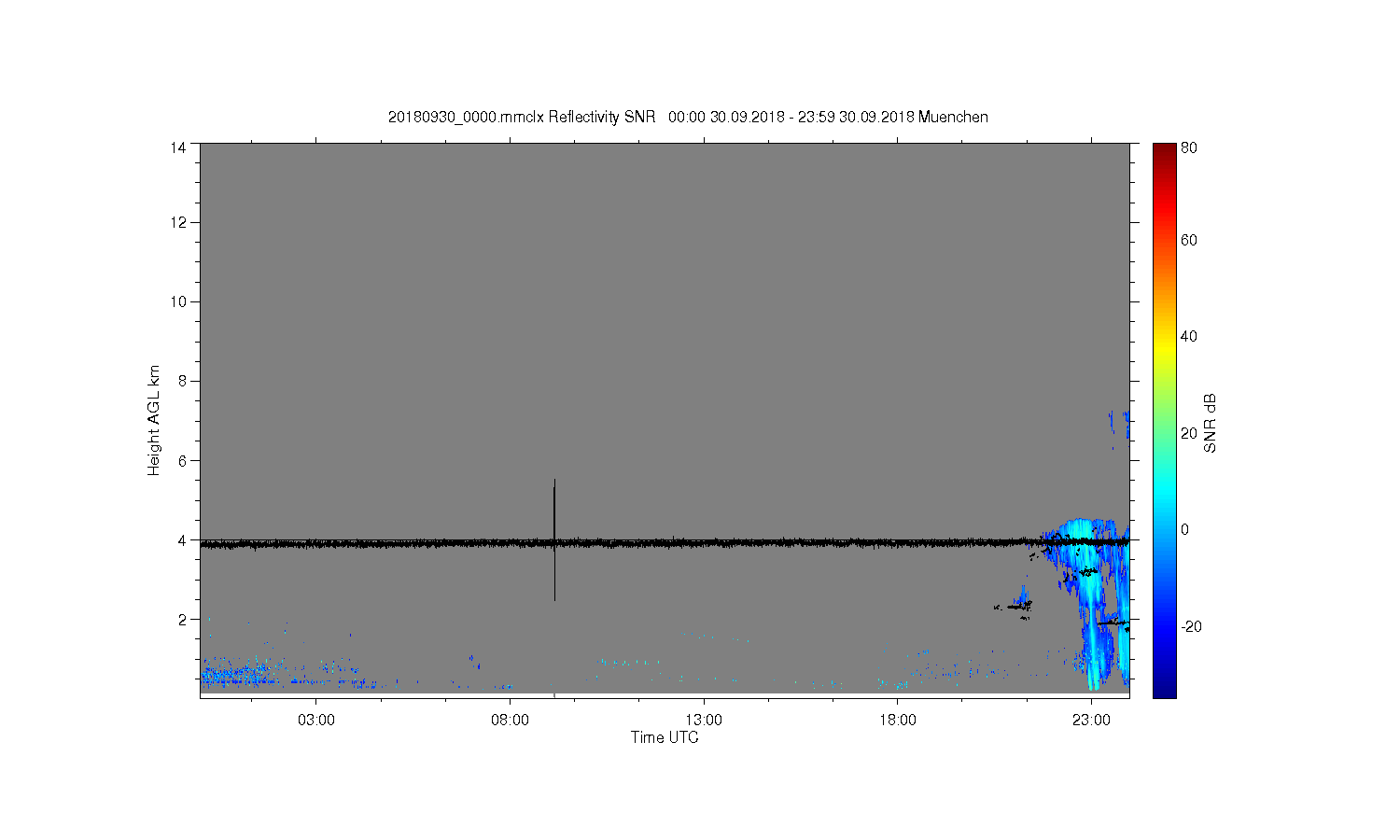Click the 'Time UTC' axis label

(665, 737)
